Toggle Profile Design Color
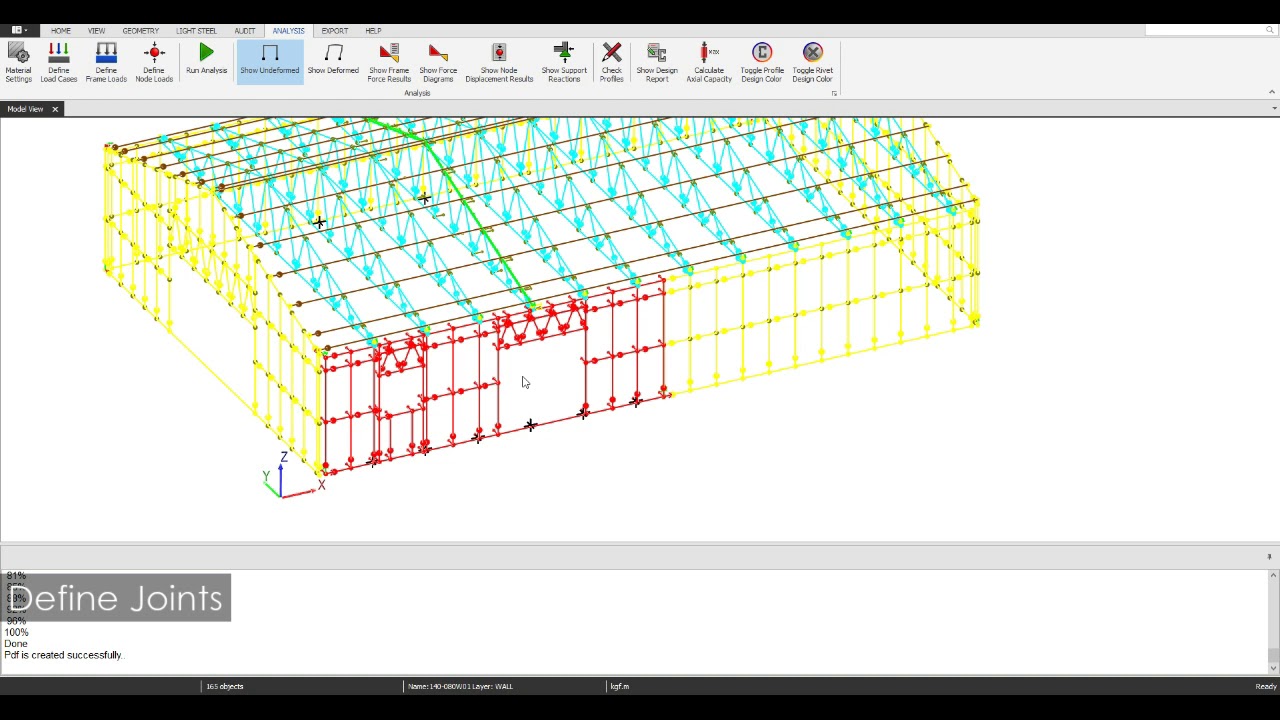Viewport: 1280px width, 720px height. 762,62
